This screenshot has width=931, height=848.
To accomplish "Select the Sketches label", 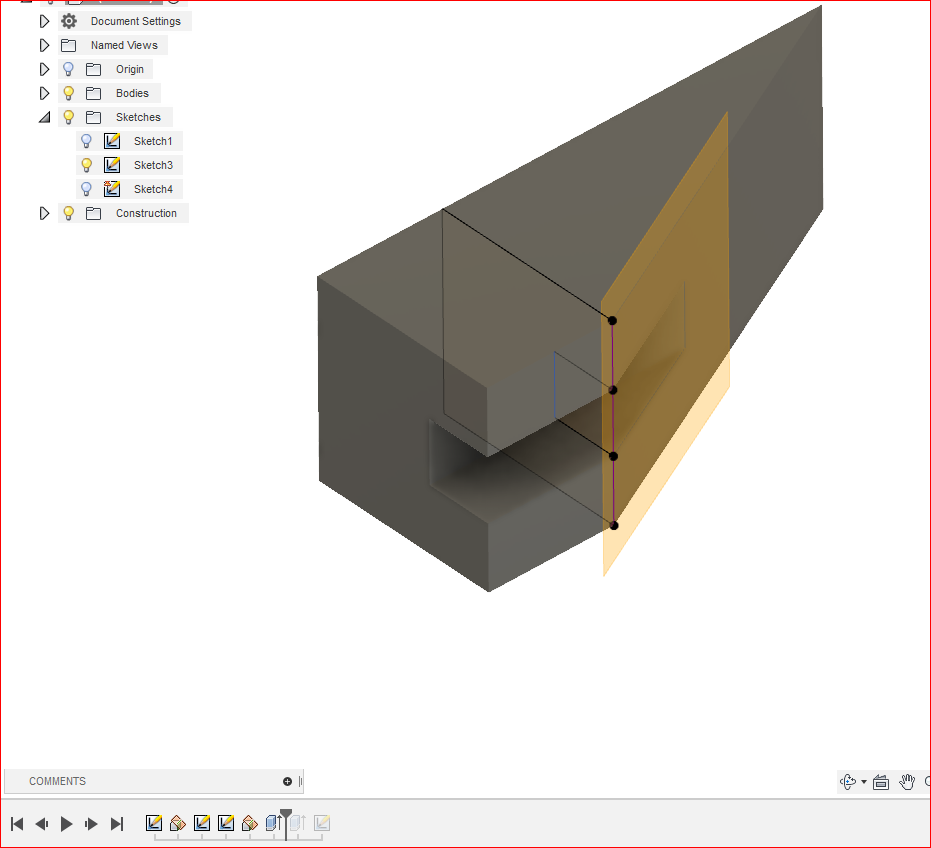I will pyautogui.click(x=138, y=117).
